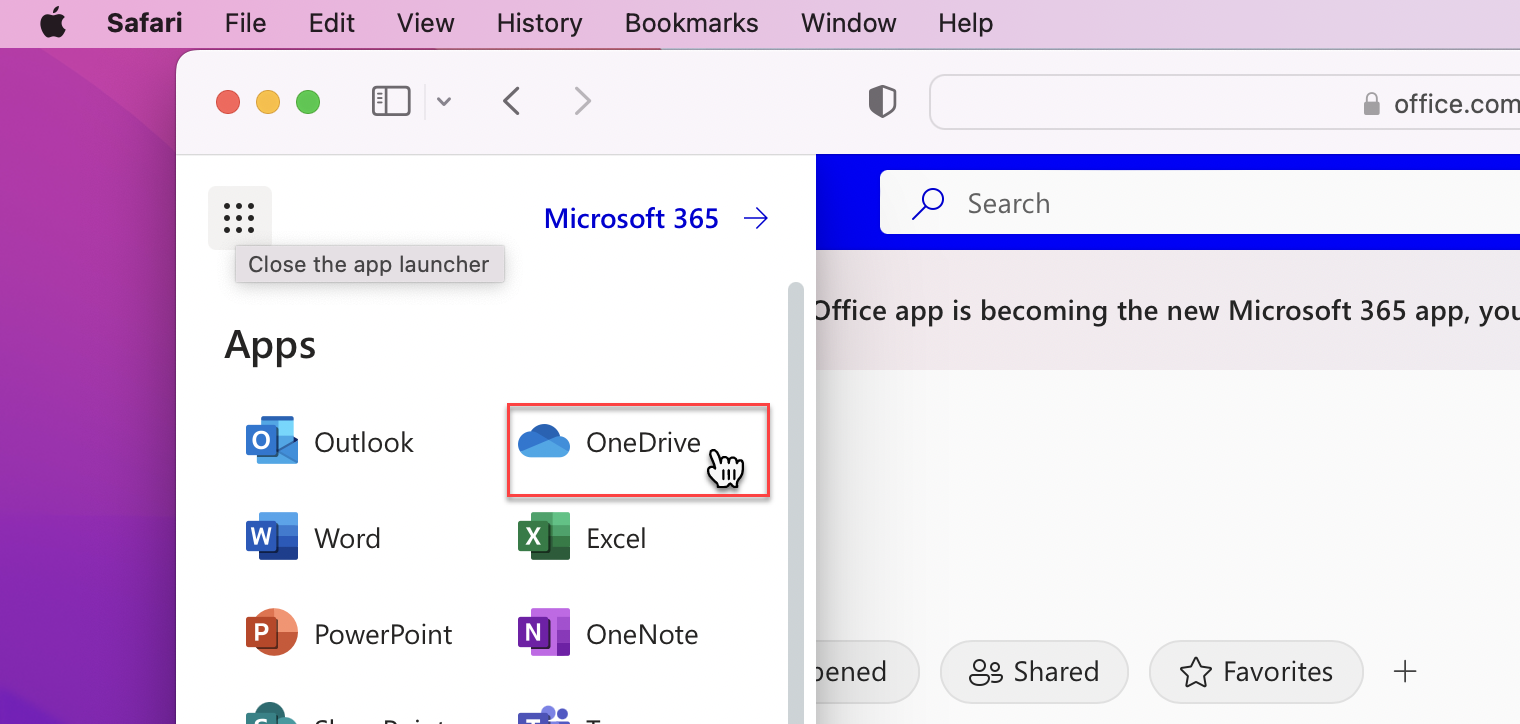The height and width of the screenshot is (724, 1520).
Task: Click the Search field in Microsoft 365
Action: tap(1200, 203)
